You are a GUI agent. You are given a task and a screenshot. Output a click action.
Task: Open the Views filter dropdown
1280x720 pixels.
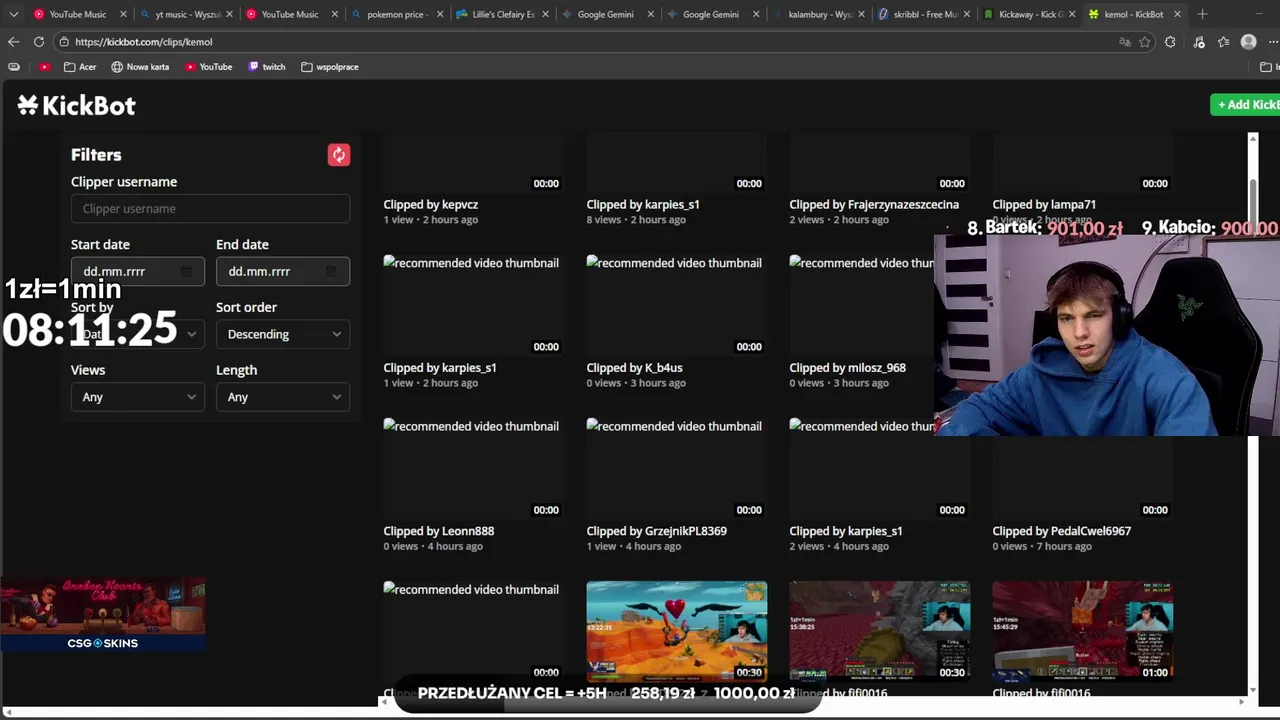tap(138, 397)
